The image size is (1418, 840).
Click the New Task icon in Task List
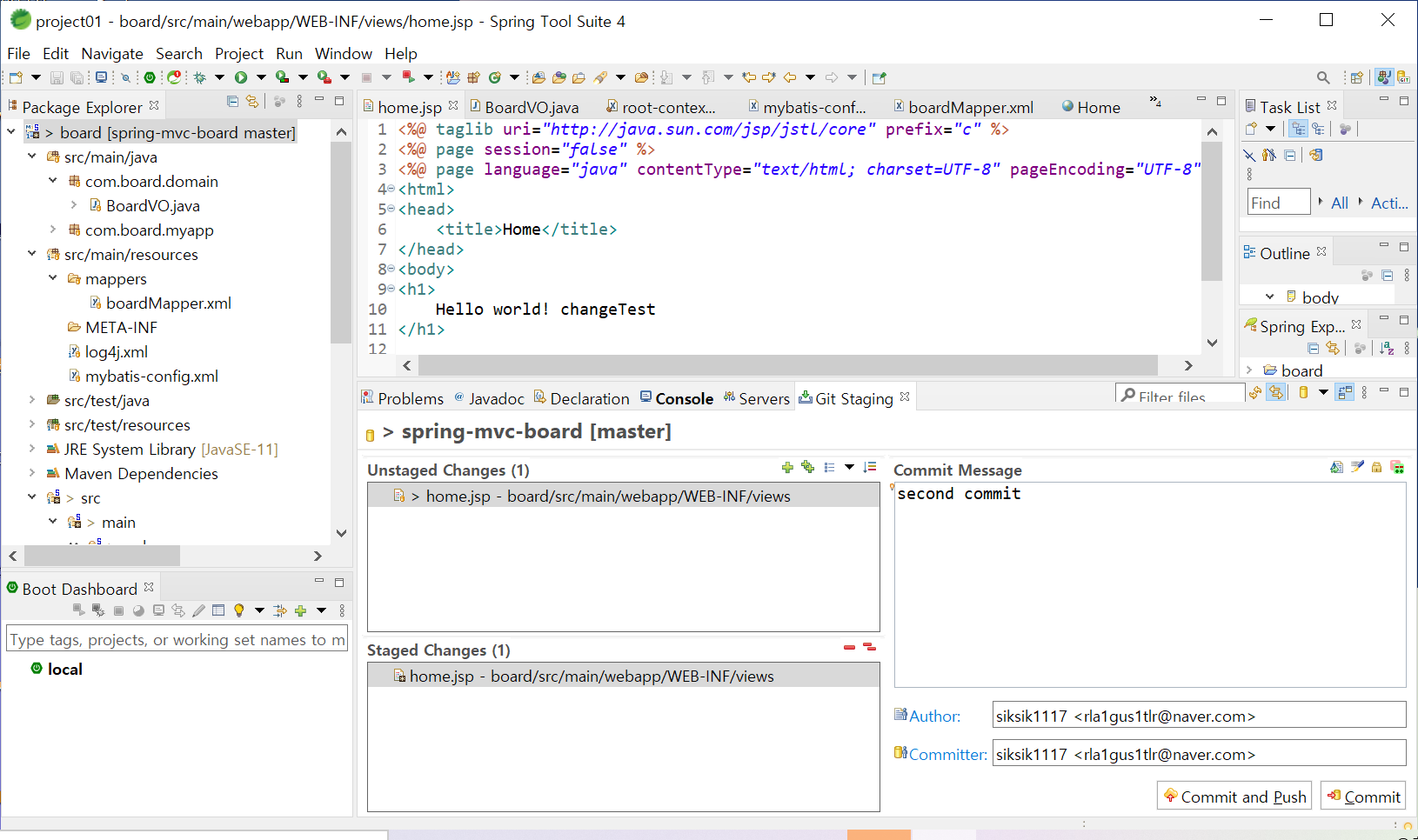pos(1252,129)
